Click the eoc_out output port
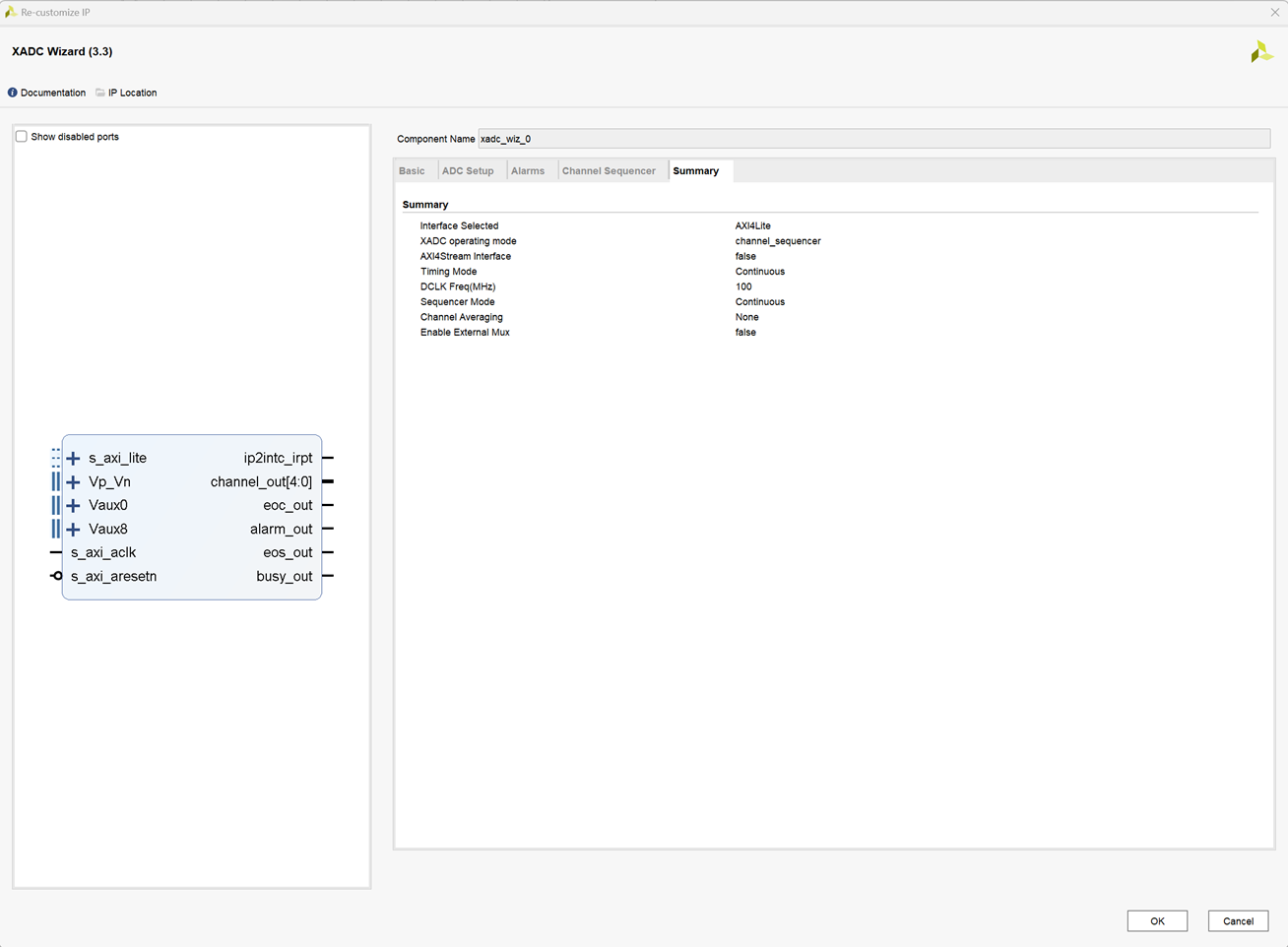The height and width of the screenshot is (947, 1288). (288, 505)
